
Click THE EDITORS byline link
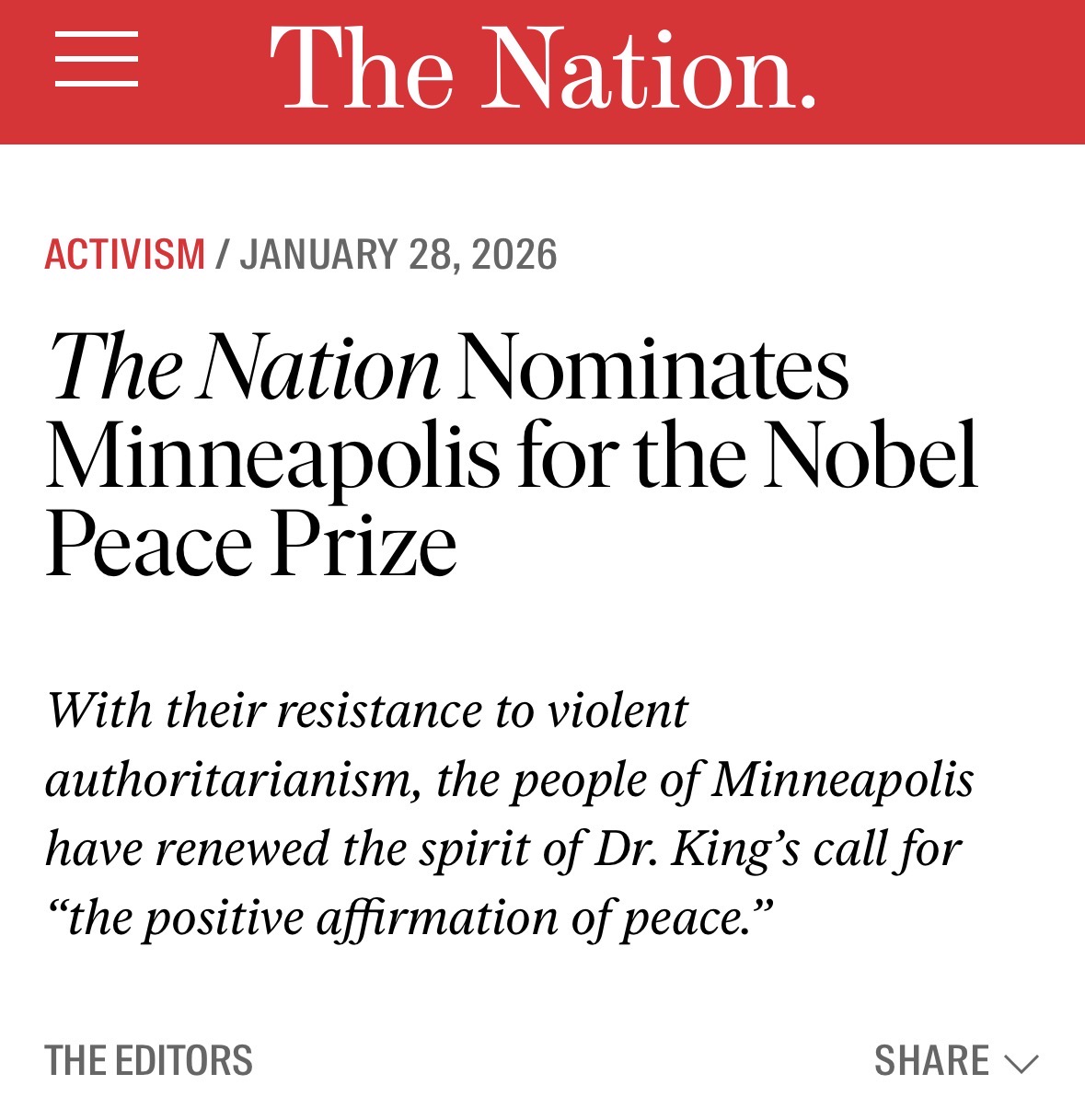coord(149,1061)
